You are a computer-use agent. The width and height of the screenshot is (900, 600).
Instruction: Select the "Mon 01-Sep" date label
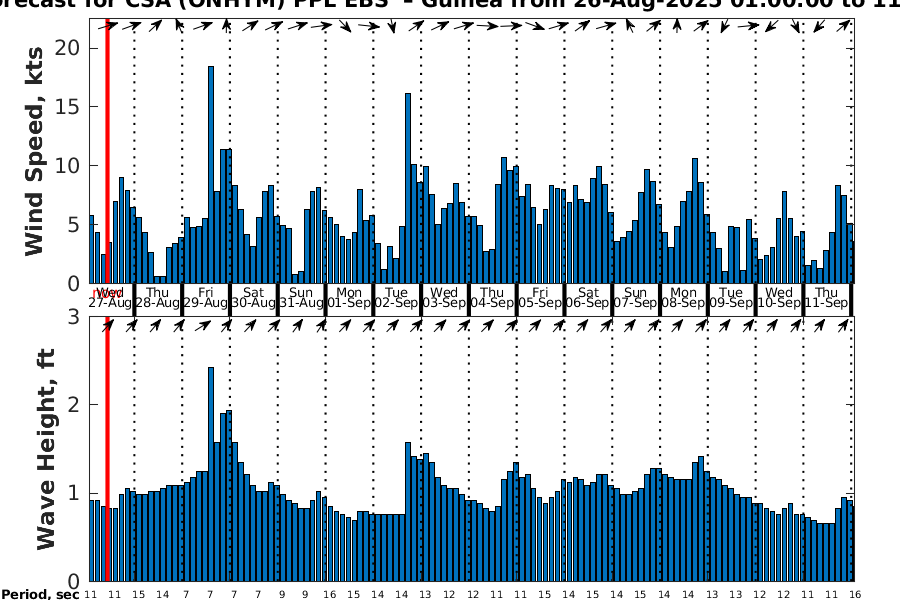click(349, 298)
